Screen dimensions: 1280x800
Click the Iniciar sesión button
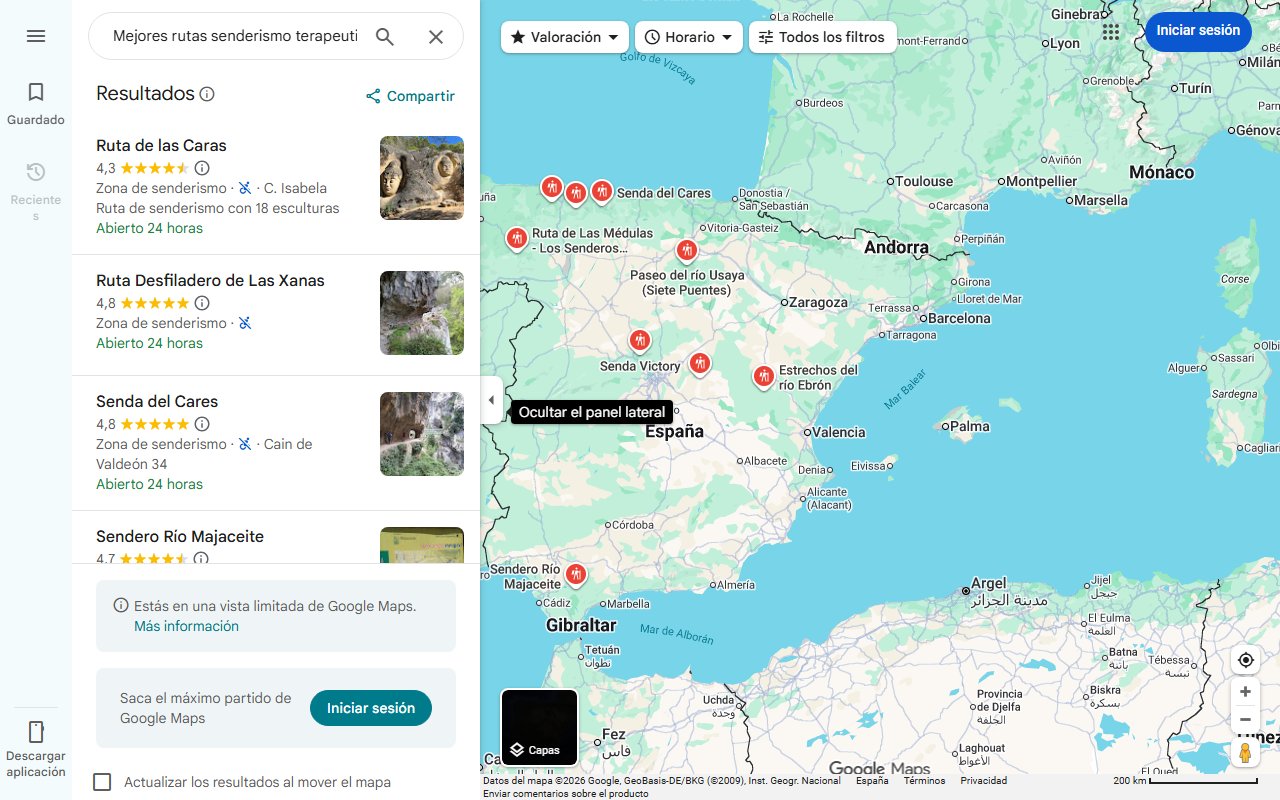click(x=1198, y=31)
